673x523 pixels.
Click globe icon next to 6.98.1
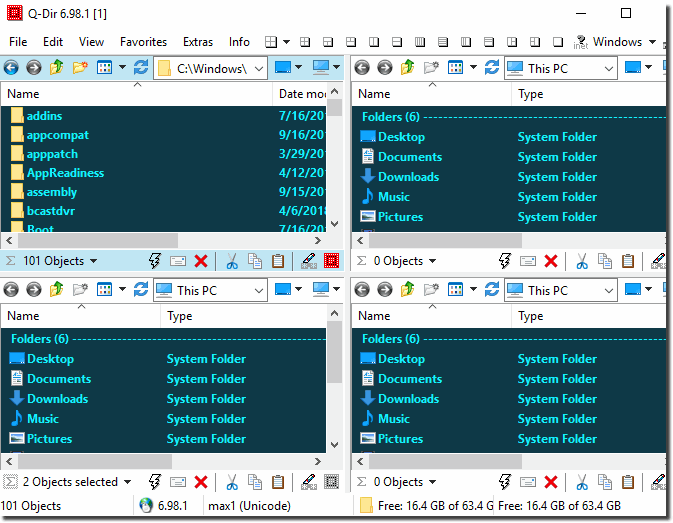pyautogui.click(x=146, y=505)
